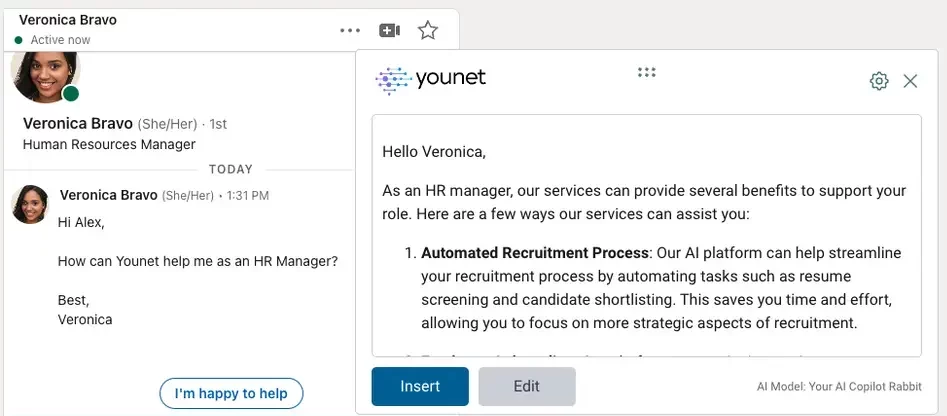
Task: Star the Veronica Bravo conversation
Action: pos(428,30)
